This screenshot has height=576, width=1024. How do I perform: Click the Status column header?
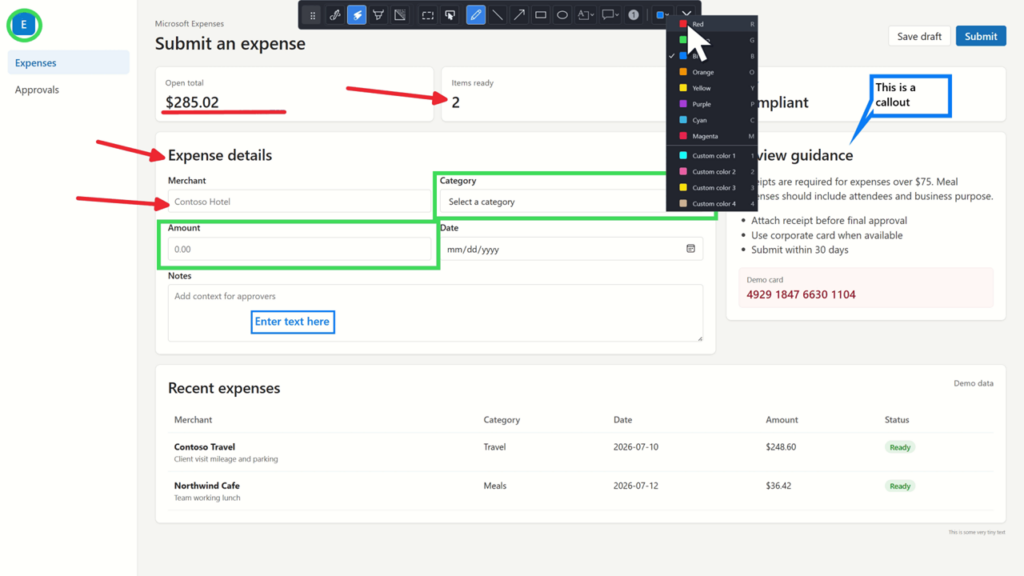(x=897, y=419)
